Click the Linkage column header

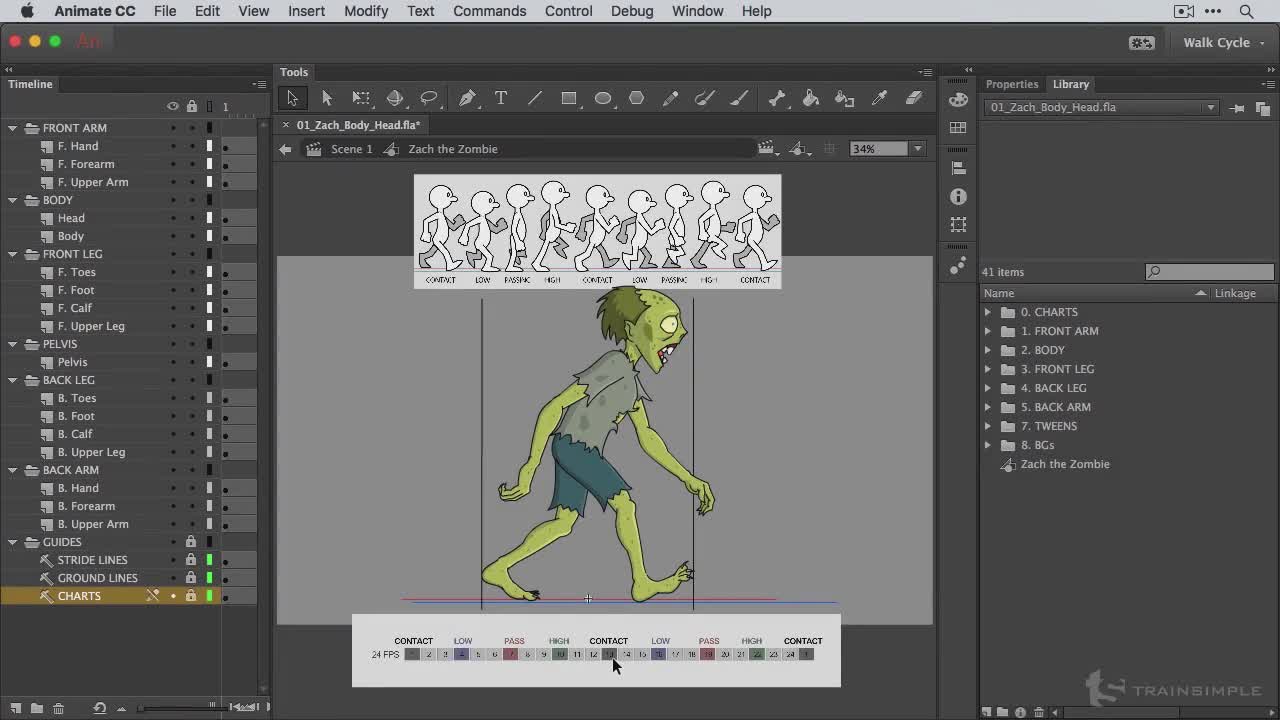1235,293
